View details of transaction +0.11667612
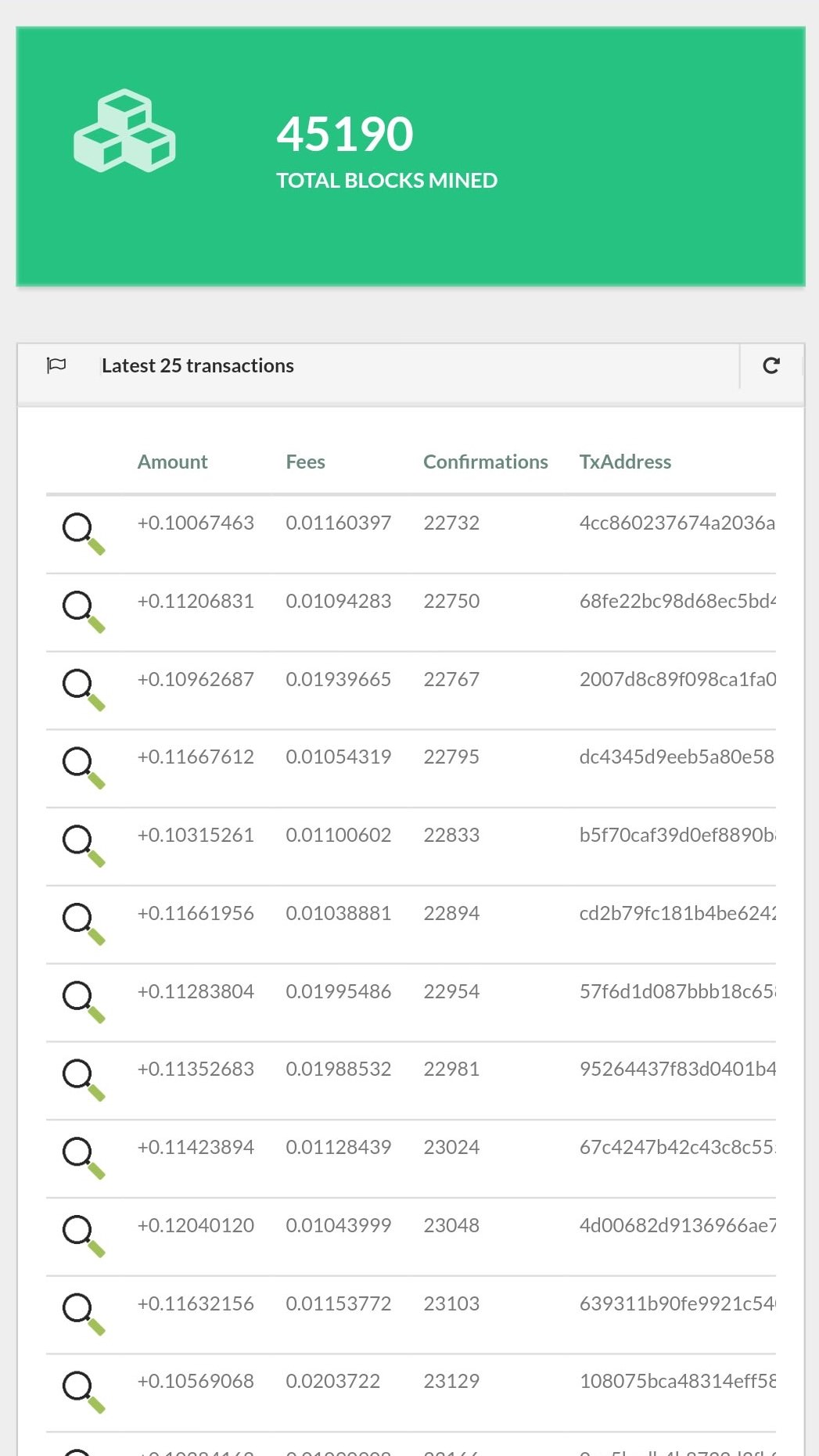This screenshot has height=1456, width=819. pyautogui.click(x=83, y=767)
